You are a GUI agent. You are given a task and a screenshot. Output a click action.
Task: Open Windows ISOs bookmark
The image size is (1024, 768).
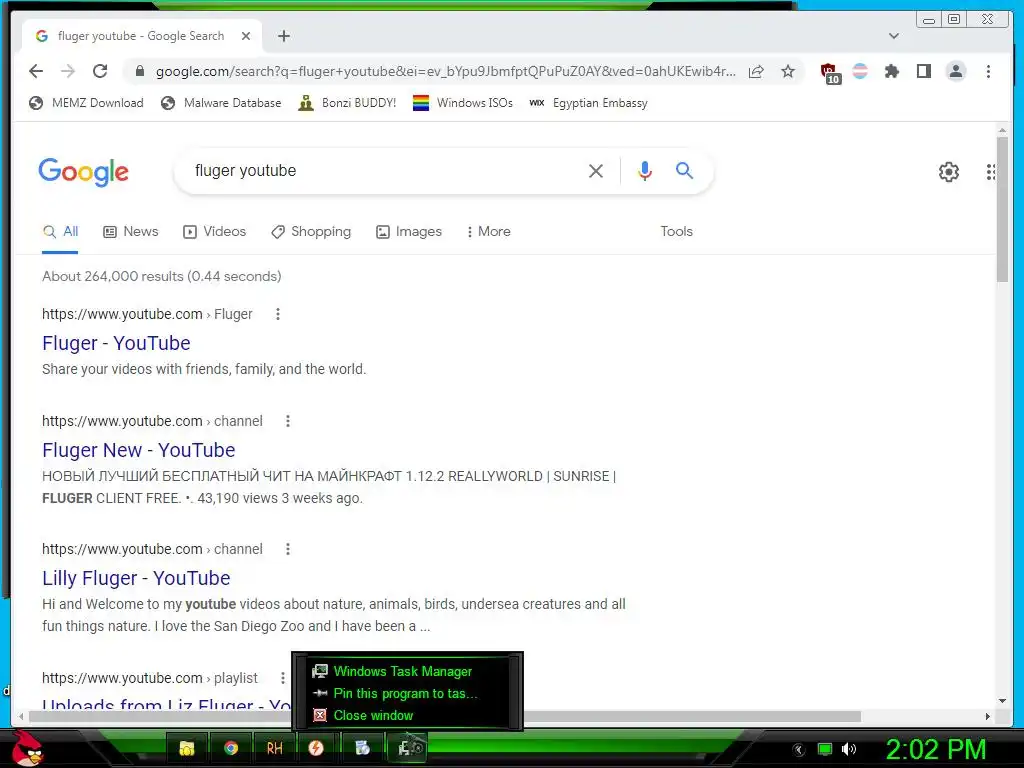(x=462, y=103)
